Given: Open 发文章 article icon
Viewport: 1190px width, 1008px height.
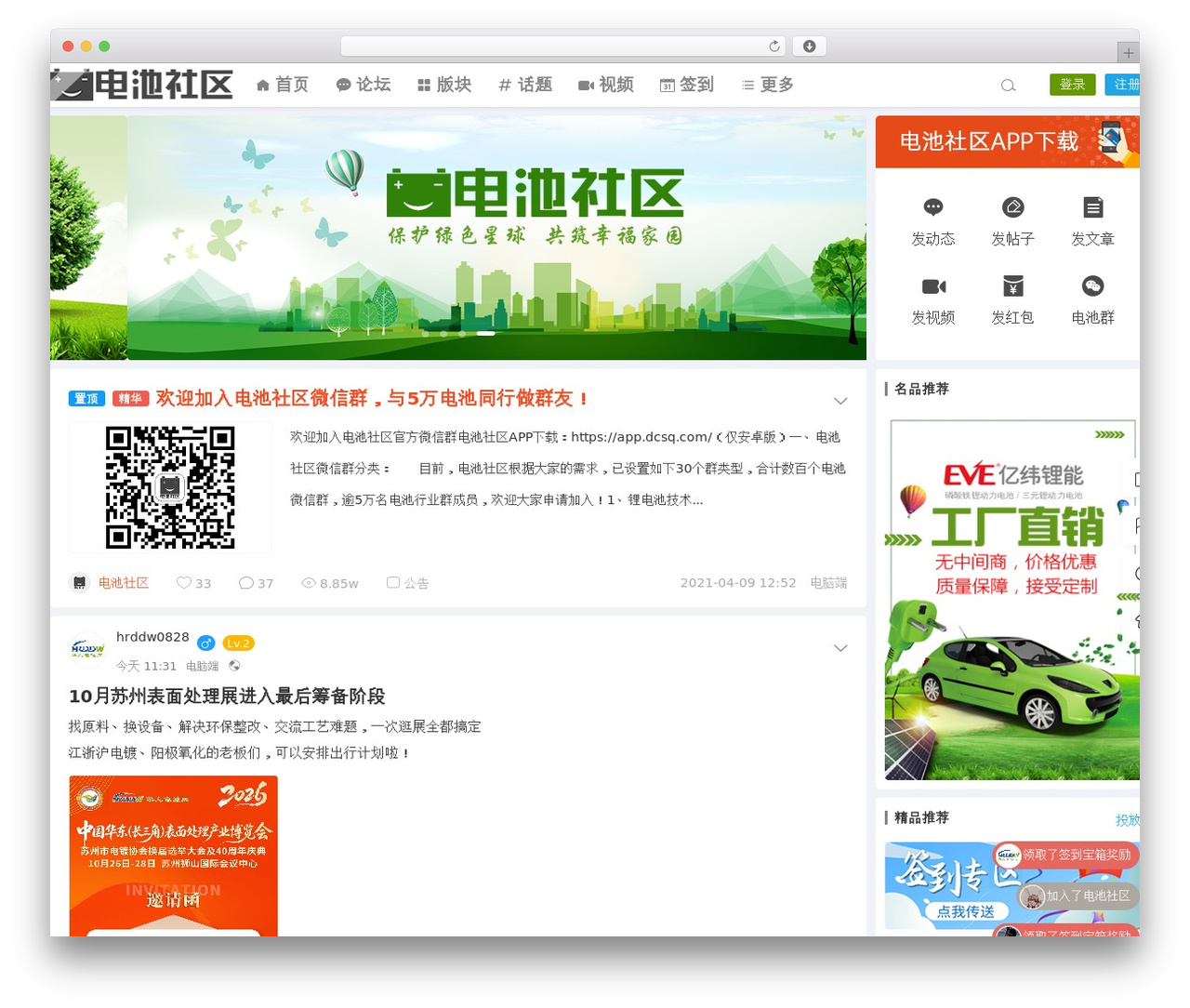Looking at the screenshot, I should point(1092,208).
